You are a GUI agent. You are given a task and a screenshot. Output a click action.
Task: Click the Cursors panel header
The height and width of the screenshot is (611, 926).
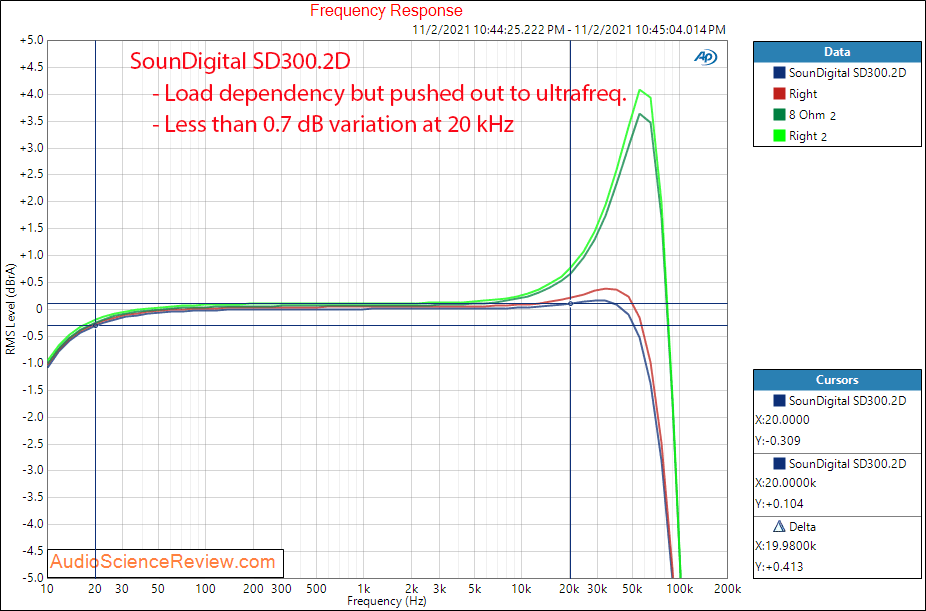(x=837, y=380)
